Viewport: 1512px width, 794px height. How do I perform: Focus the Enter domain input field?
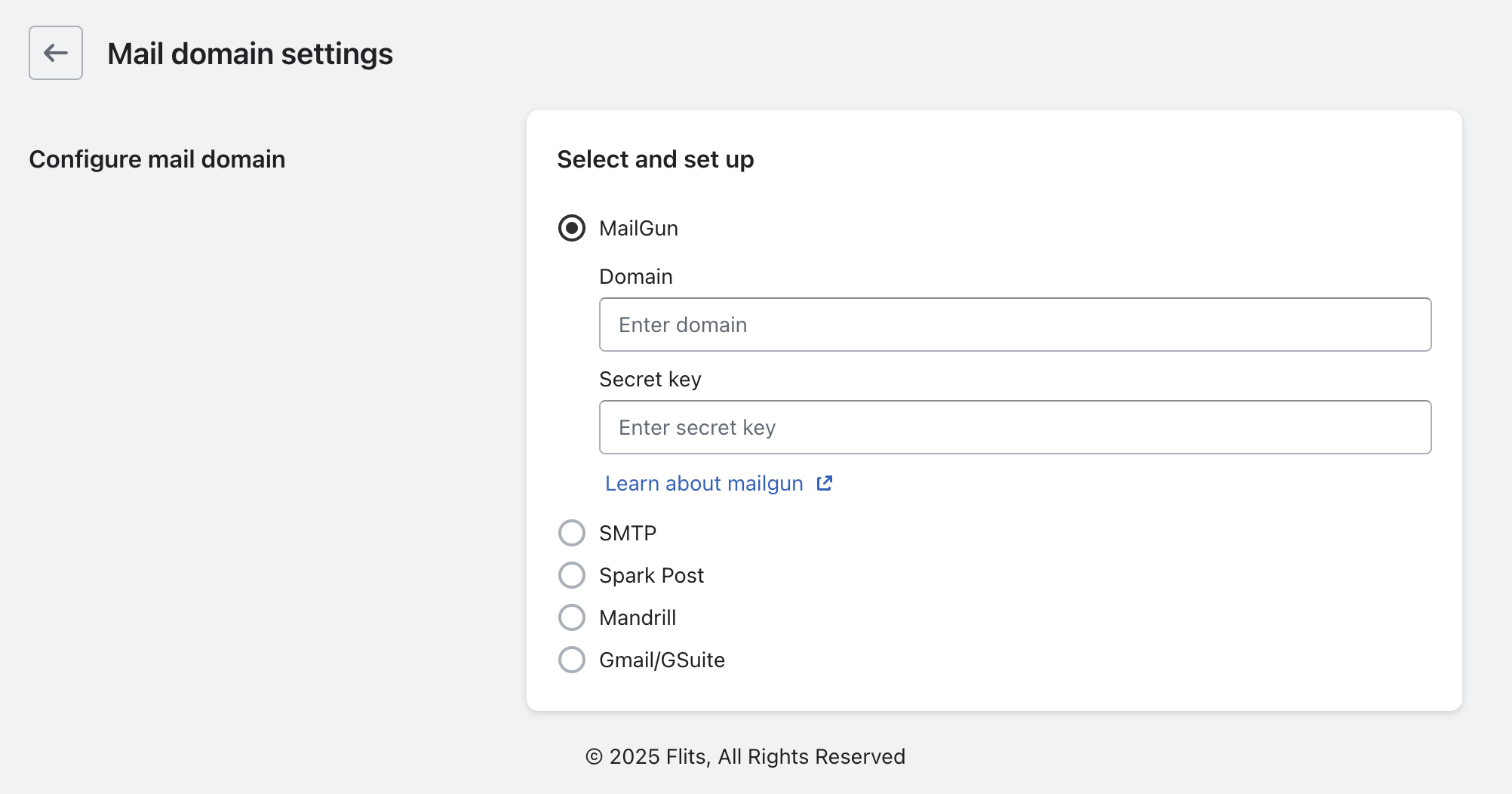pos(1015,325)
